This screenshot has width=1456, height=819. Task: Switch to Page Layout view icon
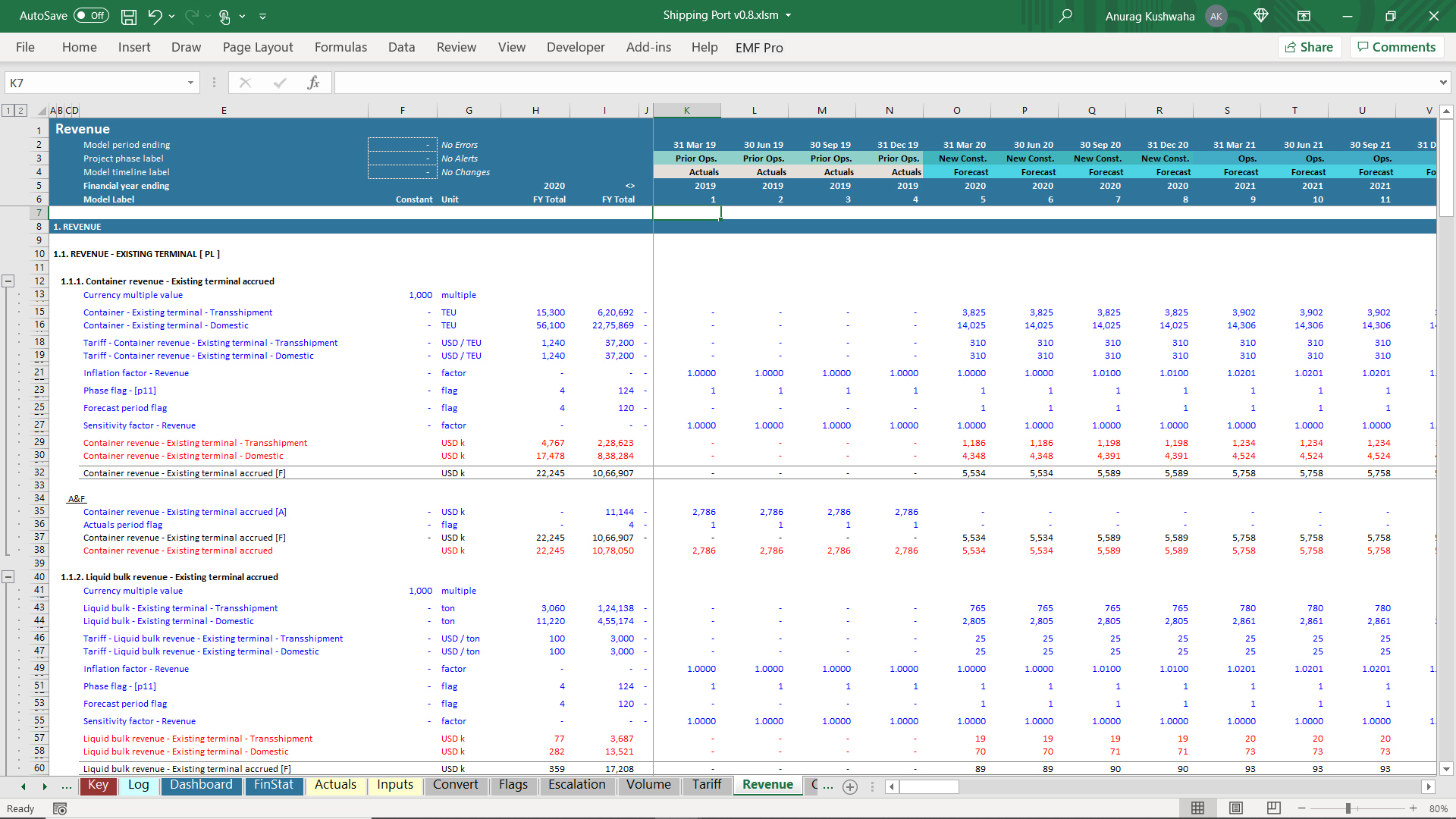click(1236, 808)
